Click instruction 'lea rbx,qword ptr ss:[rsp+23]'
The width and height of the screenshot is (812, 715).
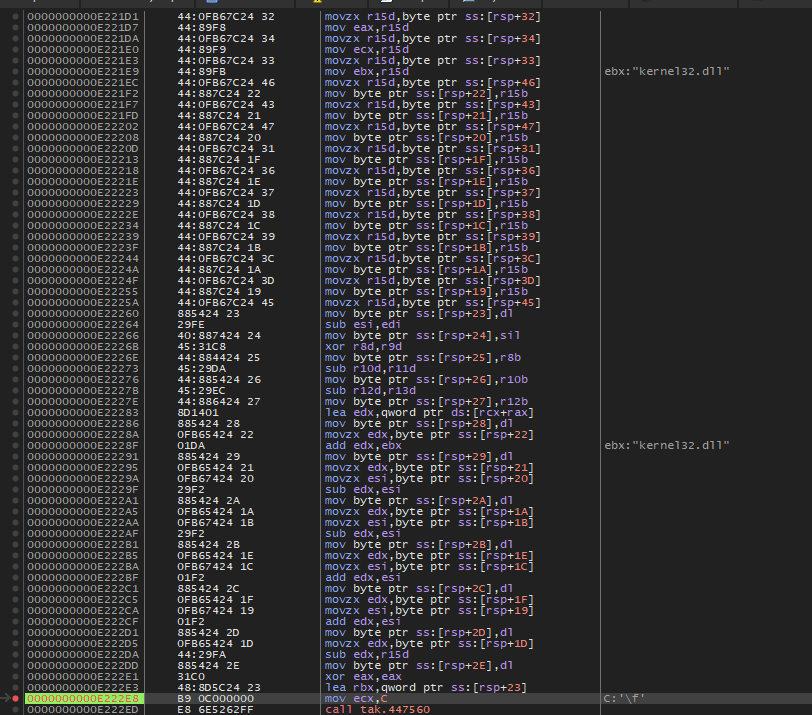(425, 688)
